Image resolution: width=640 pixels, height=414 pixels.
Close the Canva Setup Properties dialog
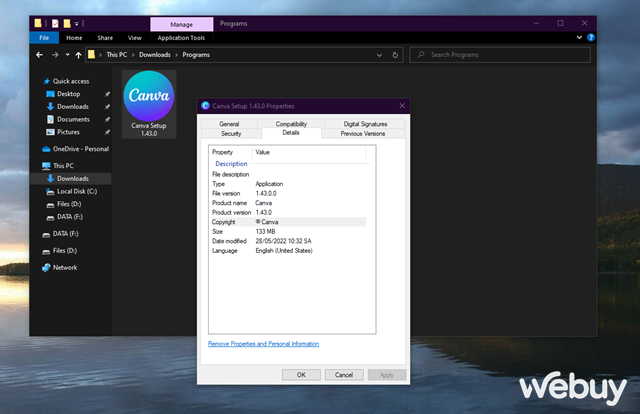[x=402, y=106]
